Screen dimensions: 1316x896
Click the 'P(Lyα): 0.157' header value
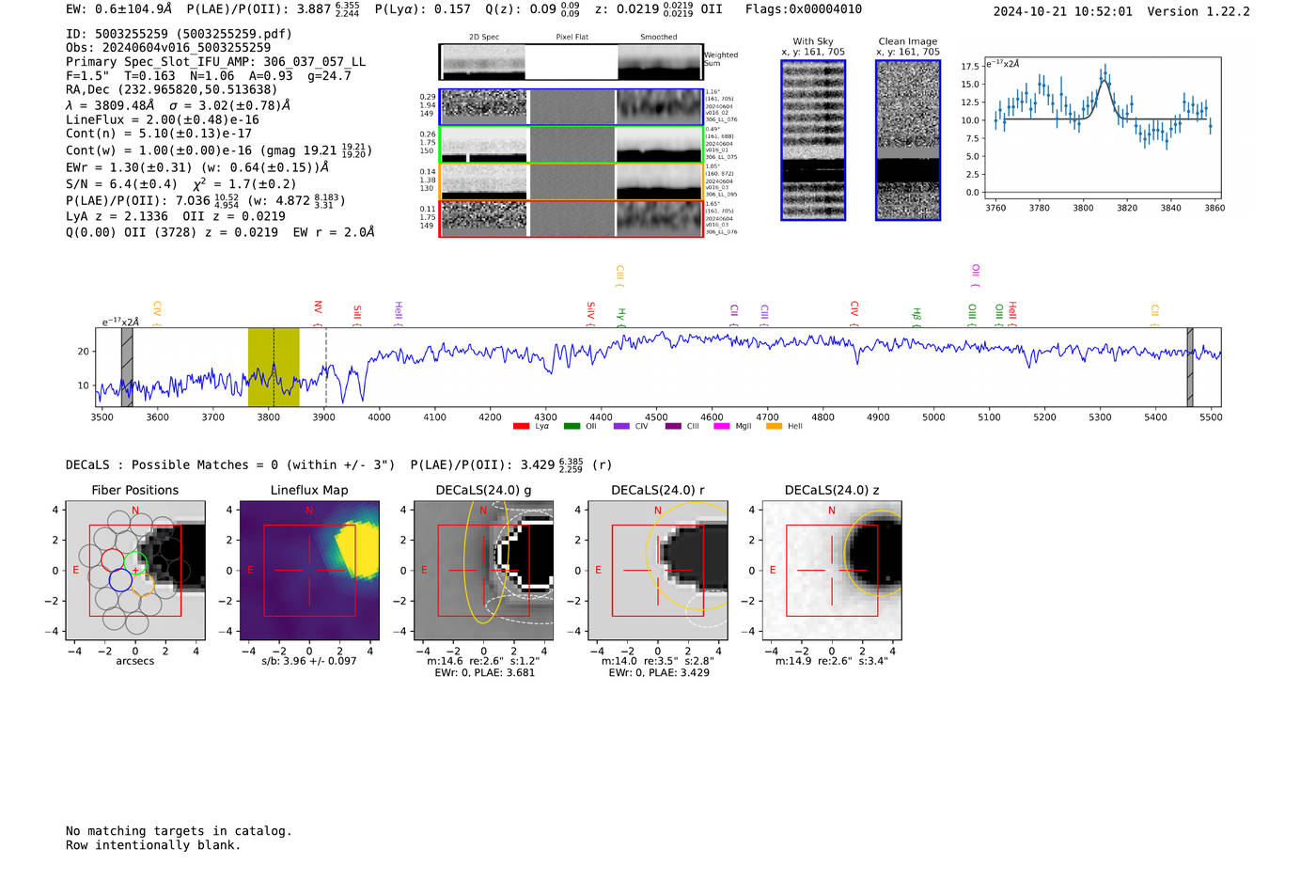tap(423, 9)
